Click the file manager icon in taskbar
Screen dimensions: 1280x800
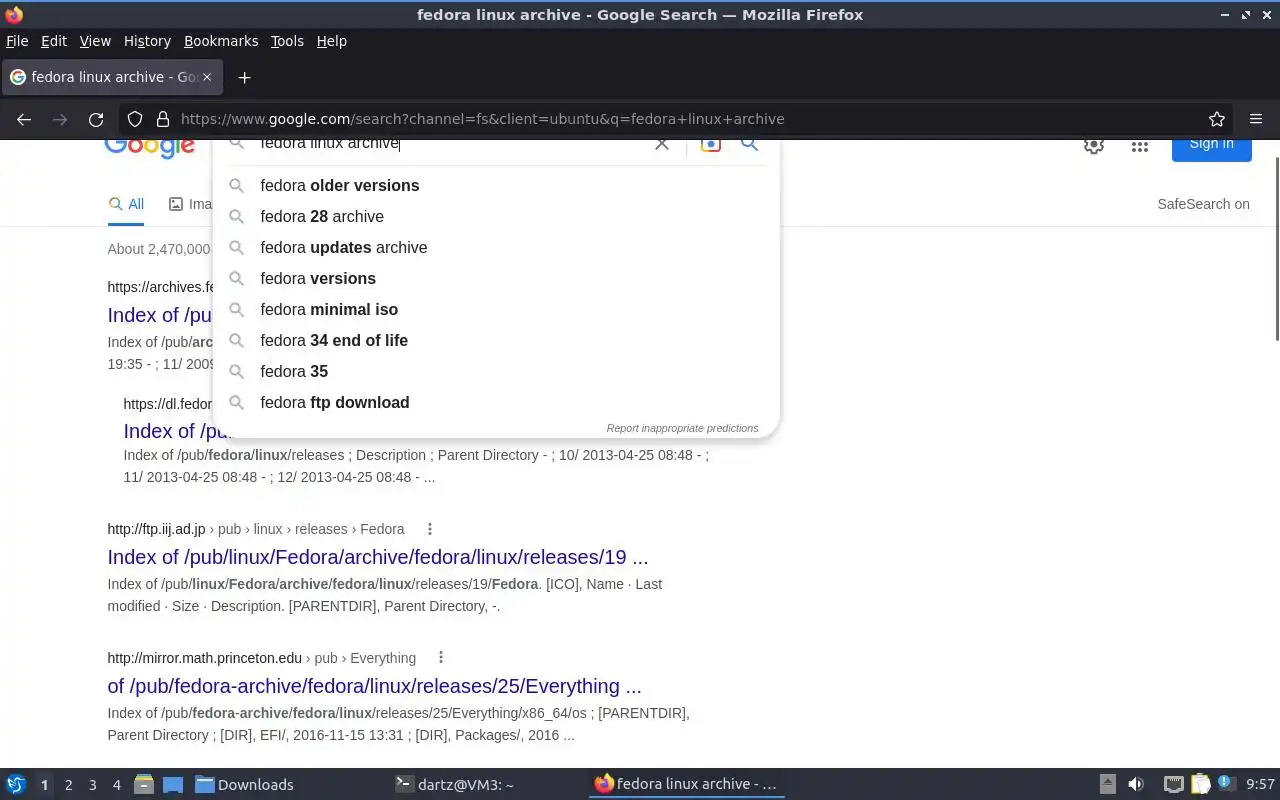pyautogui.click(x=144, y=784)
